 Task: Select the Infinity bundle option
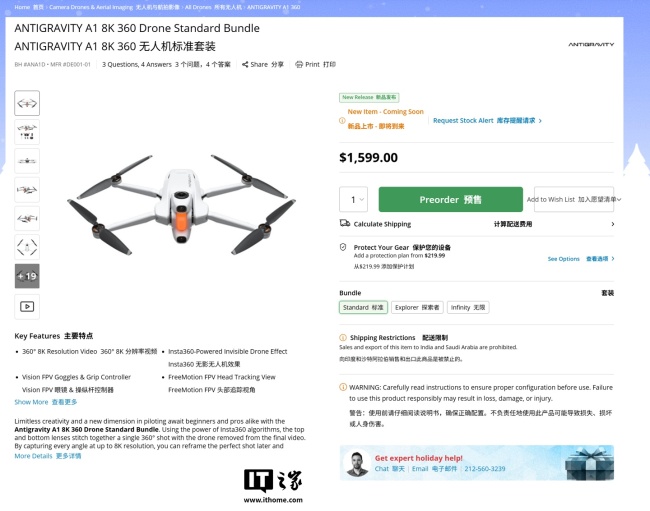[x=468, y=308]
